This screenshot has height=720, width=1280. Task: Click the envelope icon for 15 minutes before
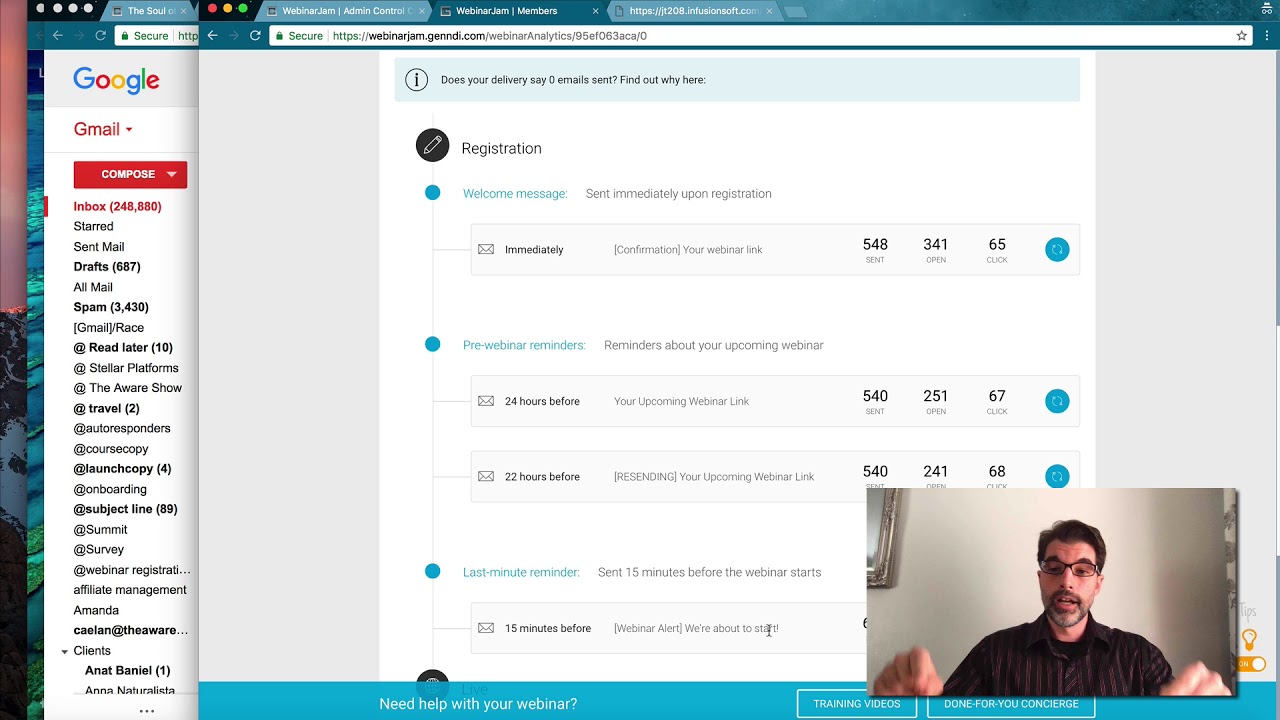pyautogui.click(x=486, y=628)
